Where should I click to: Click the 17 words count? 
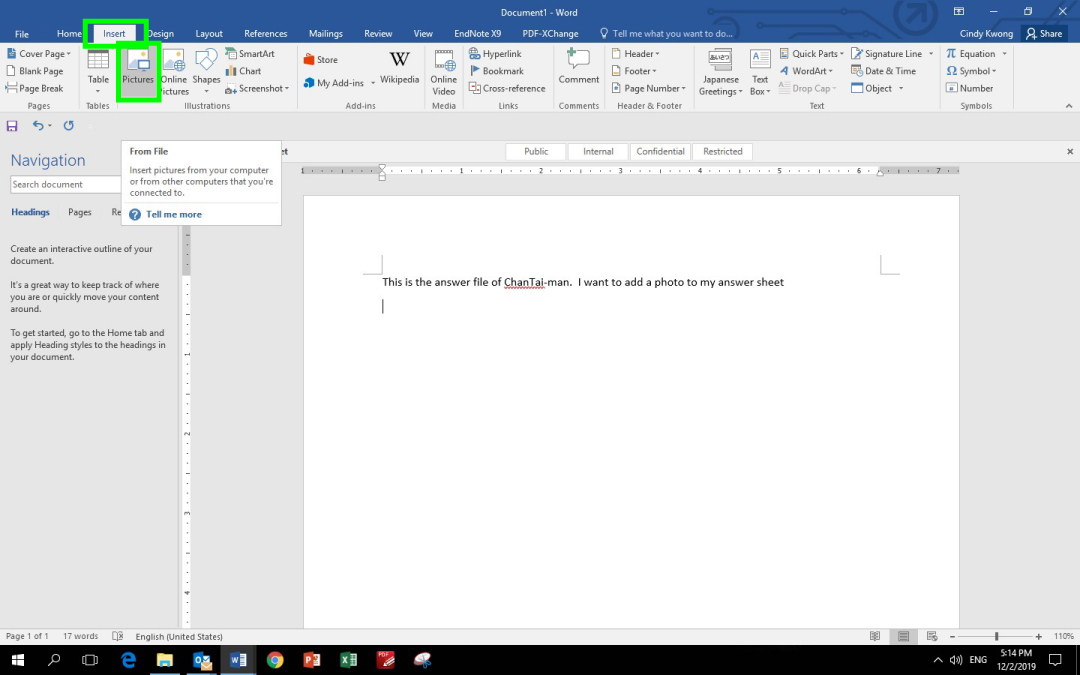(x=81, y=636)
